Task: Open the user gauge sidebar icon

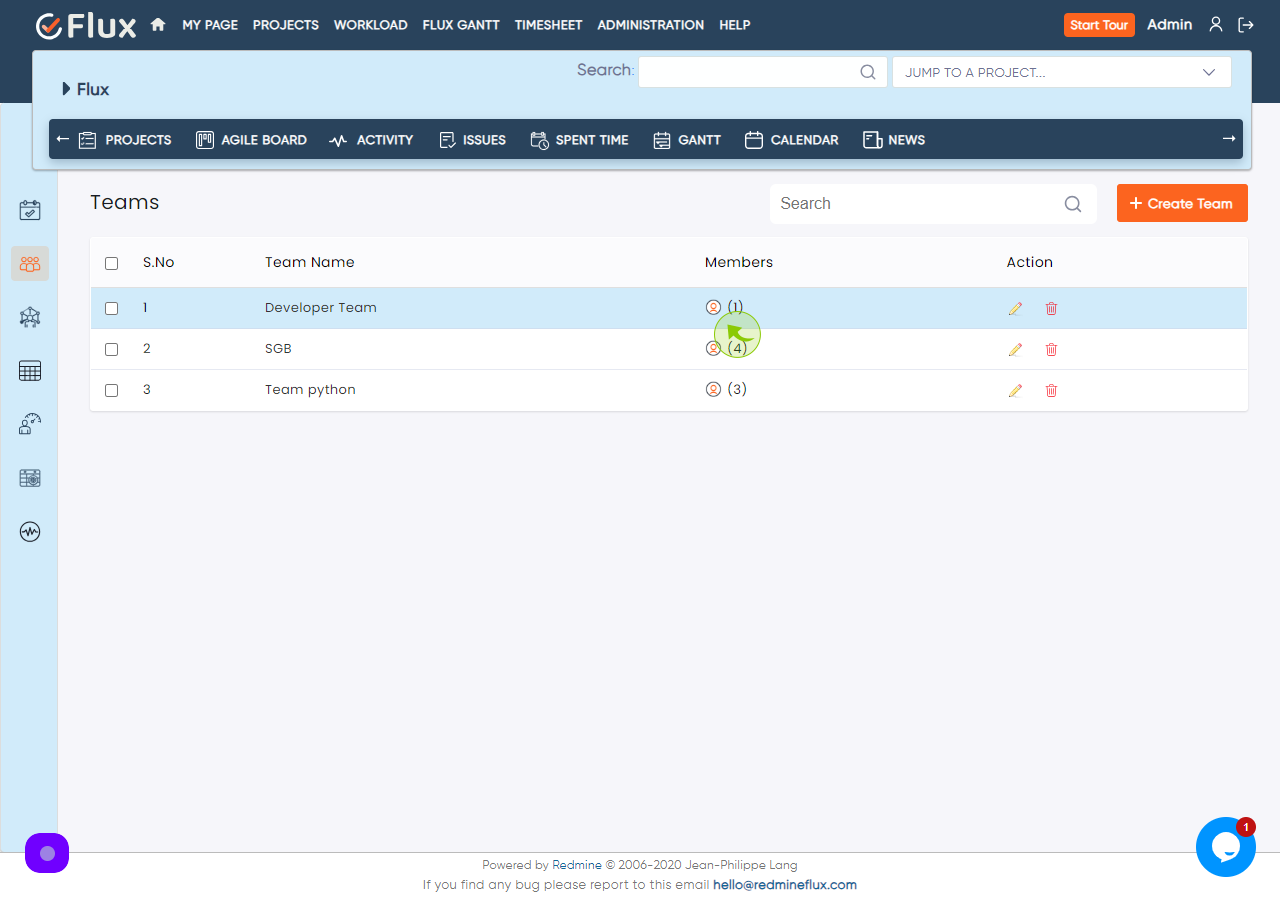Action: click(x=30, y=424)
